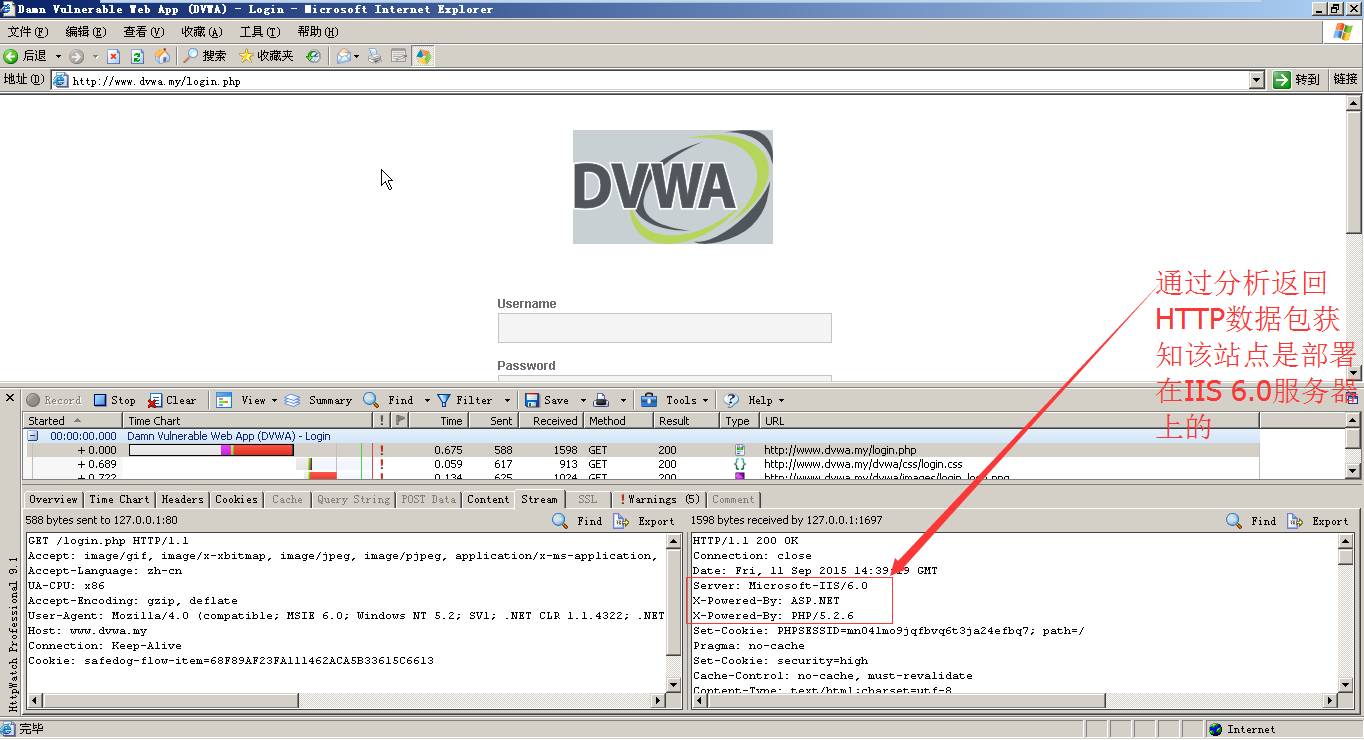Export the sent request stream
The height and width of the screenshot is (740, 1364).
[644, 521]
